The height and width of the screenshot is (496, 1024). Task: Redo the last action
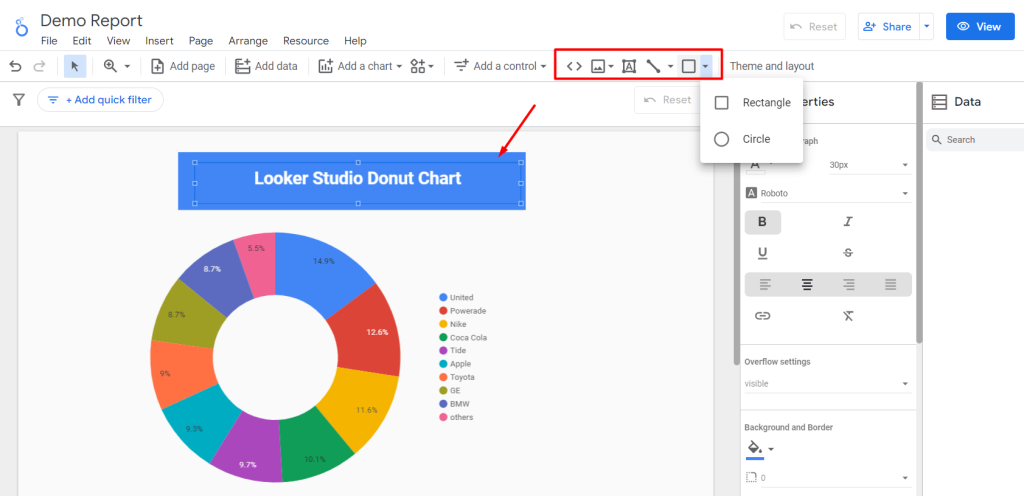click(39, 66)
